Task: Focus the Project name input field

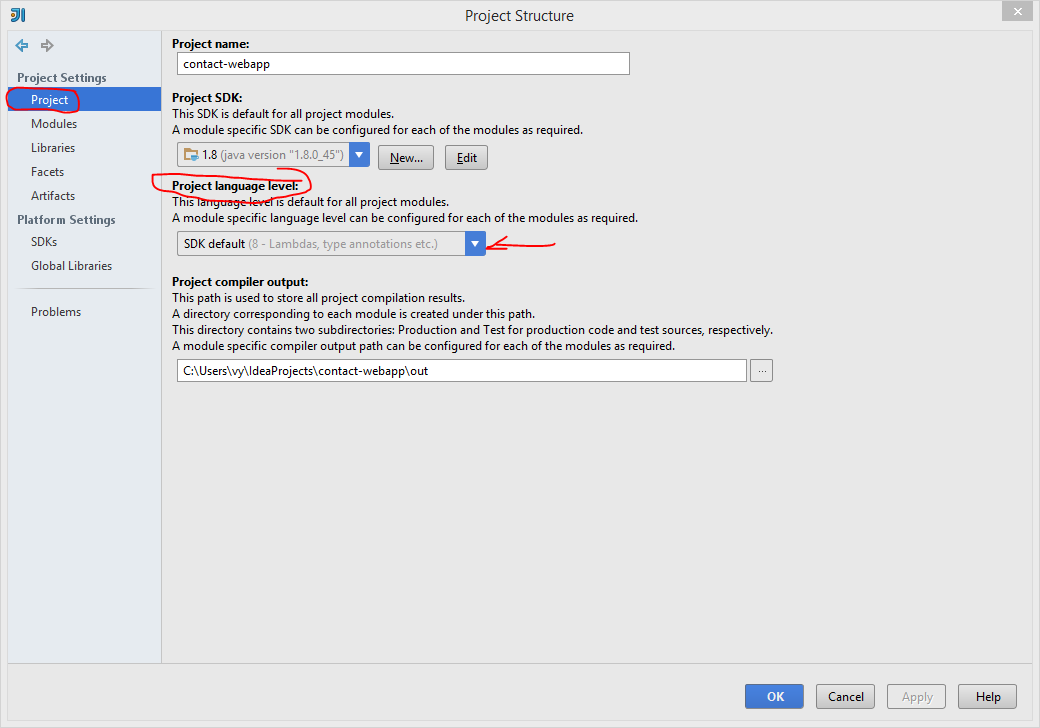Action: click(x=403, y=64)
